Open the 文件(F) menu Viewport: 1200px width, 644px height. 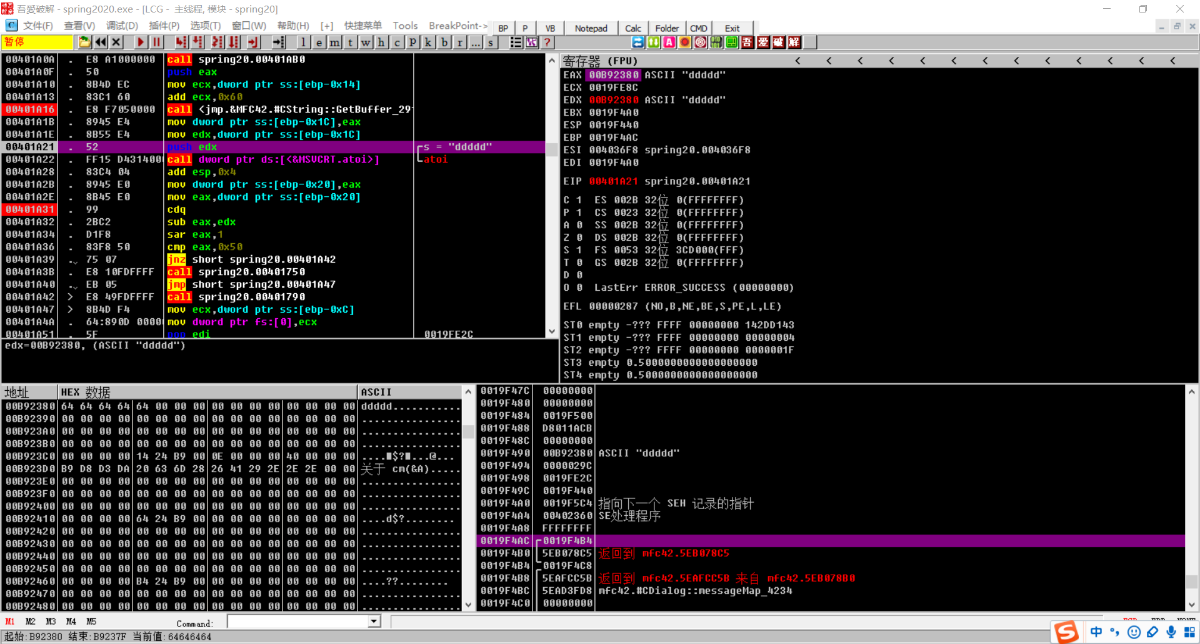38,26
